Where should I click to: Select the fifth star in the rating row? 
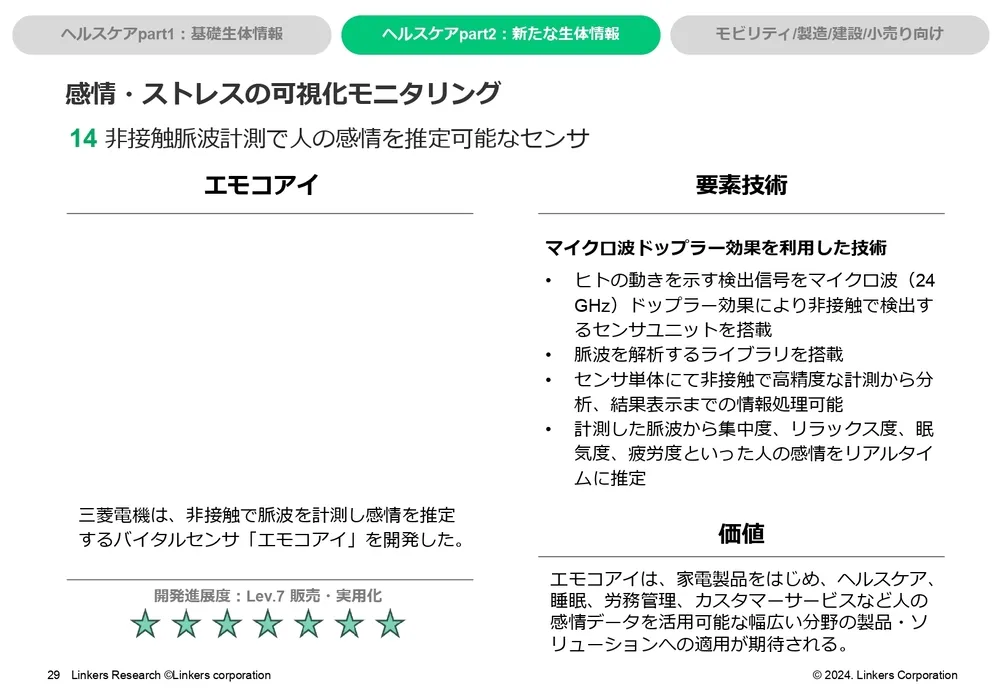tap(308, 625)
